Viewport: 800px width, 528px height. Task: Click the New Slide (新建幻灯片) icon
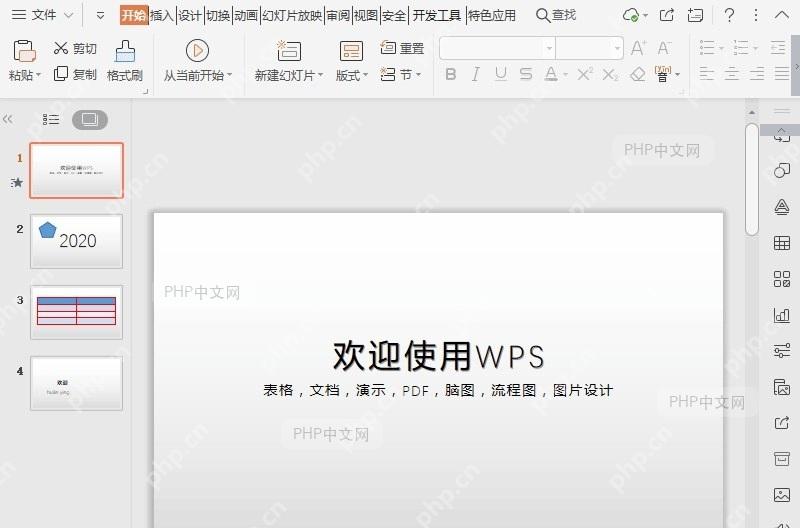(289, 51)
